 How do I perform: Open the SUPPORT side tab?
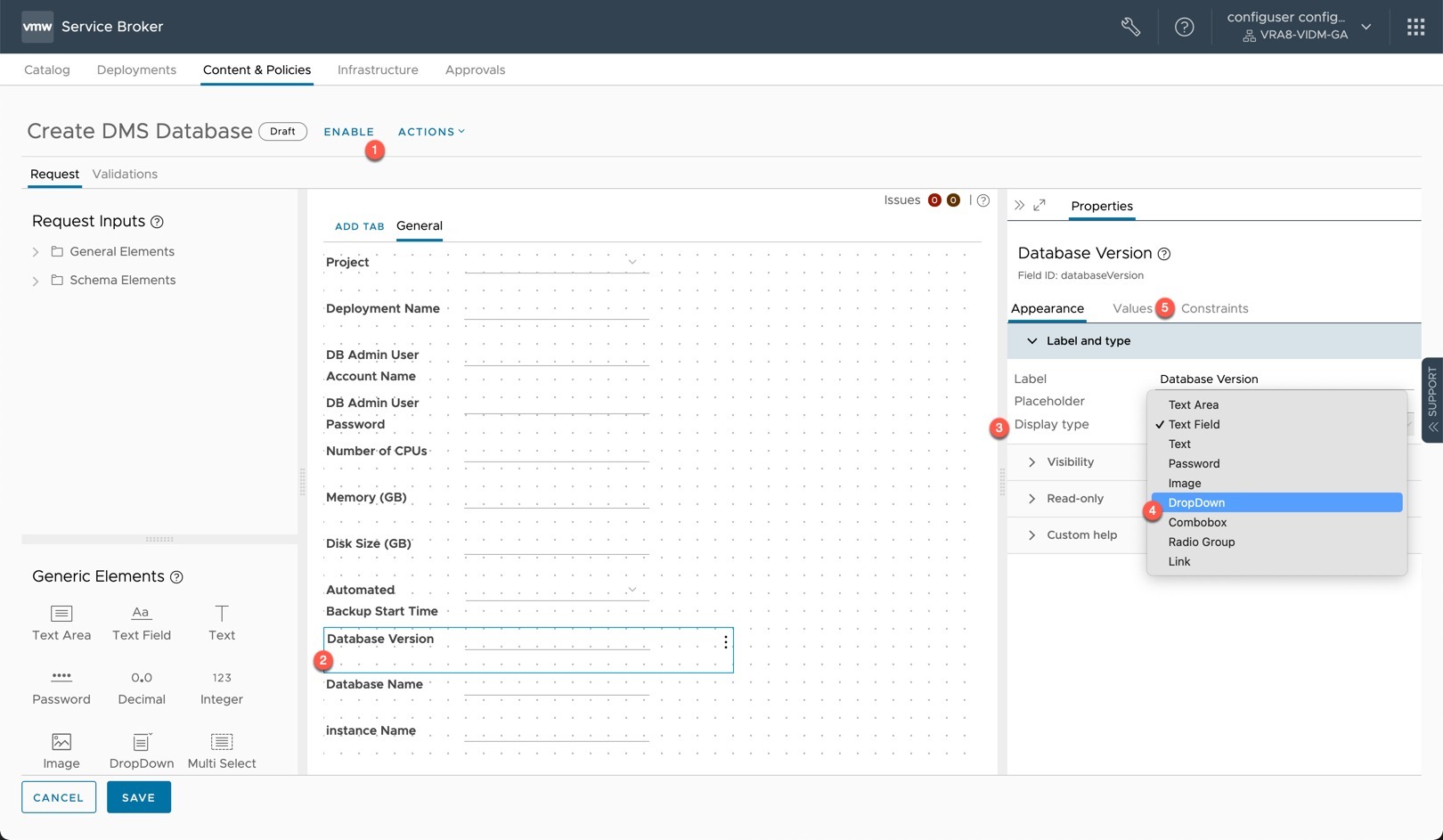1432,400
